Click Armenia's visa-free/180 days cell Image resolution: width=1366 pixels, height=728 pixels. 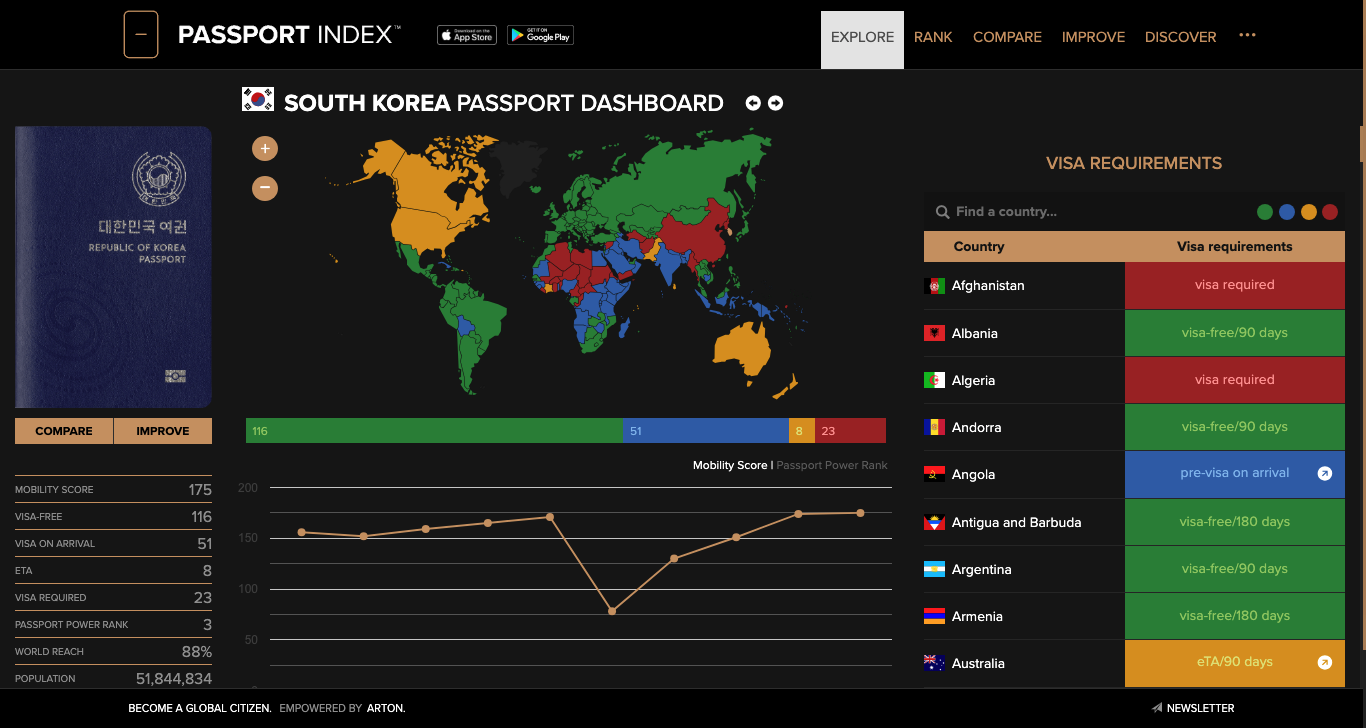[x=1235, y=616]
